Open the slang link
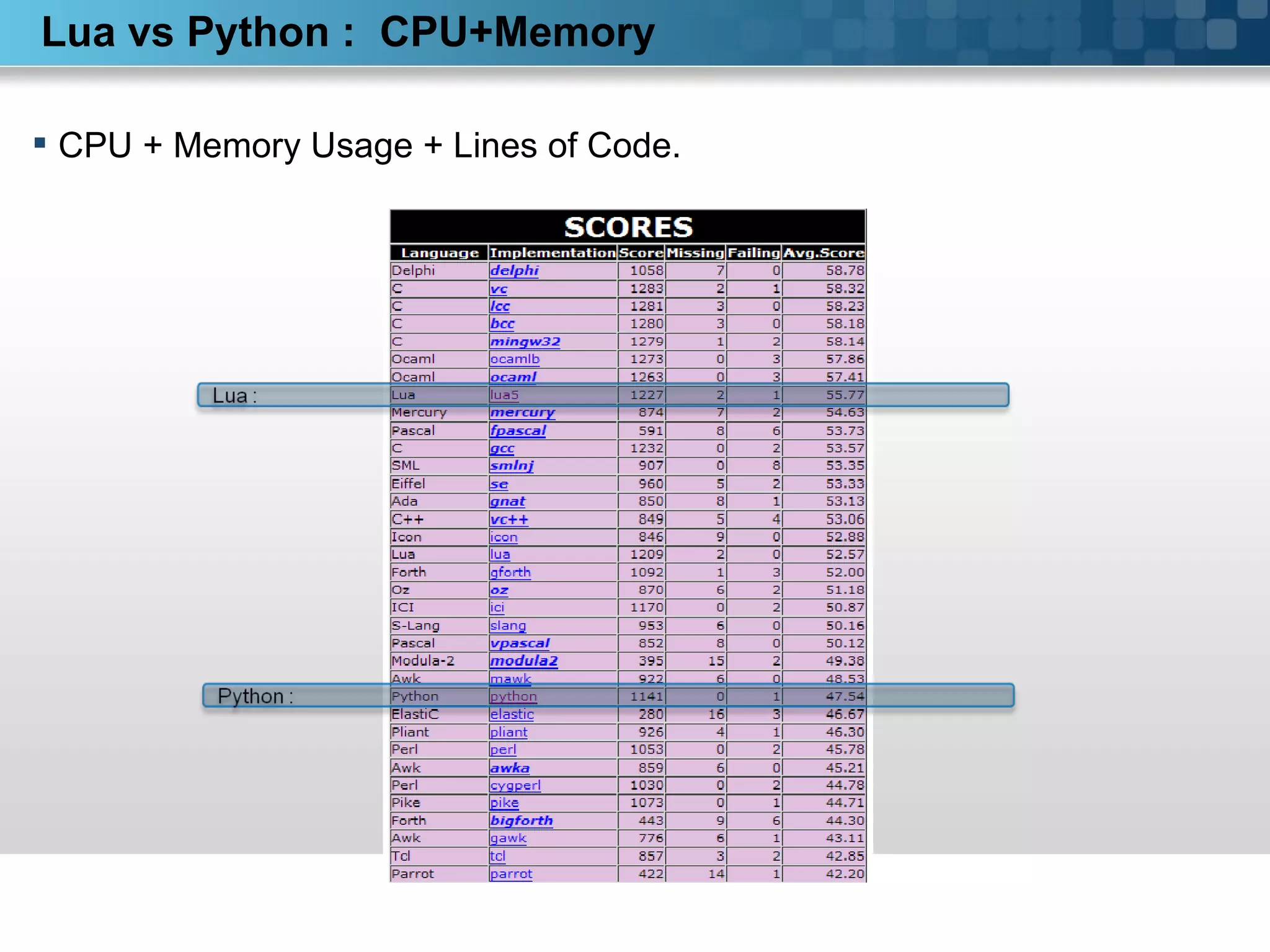Image resolution: width=1270 pixels, height=952 pixels. [x=508, y=626]
